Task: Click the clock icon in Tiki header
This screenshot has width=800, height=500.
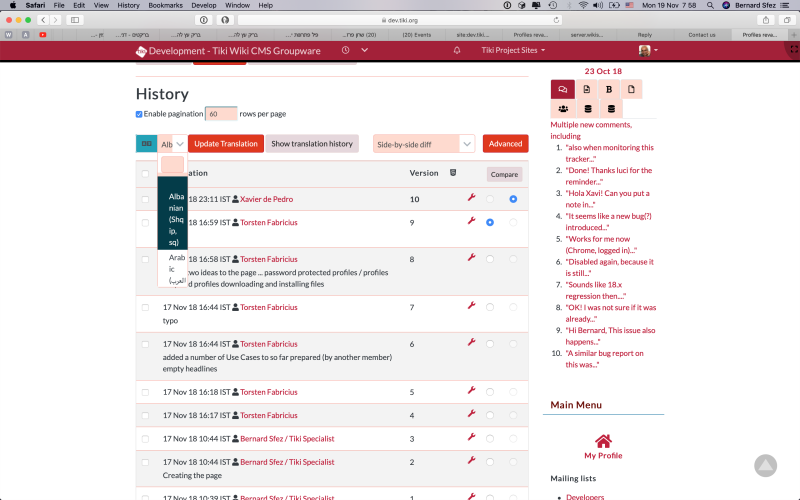Action: pos(345,50)
